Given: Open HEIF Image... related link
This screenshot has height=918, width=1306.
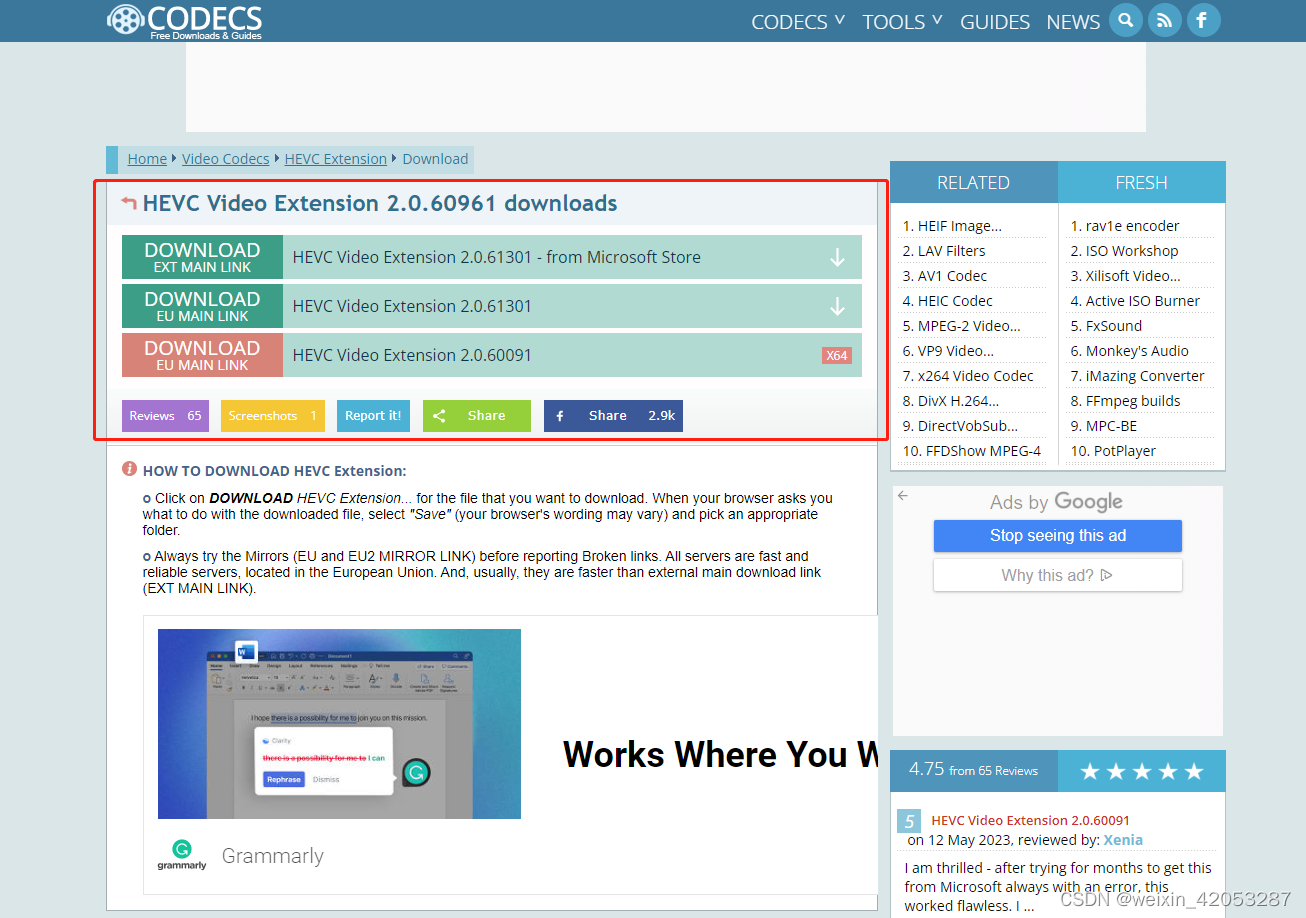Looking at the screenshot, I should 959,226.
